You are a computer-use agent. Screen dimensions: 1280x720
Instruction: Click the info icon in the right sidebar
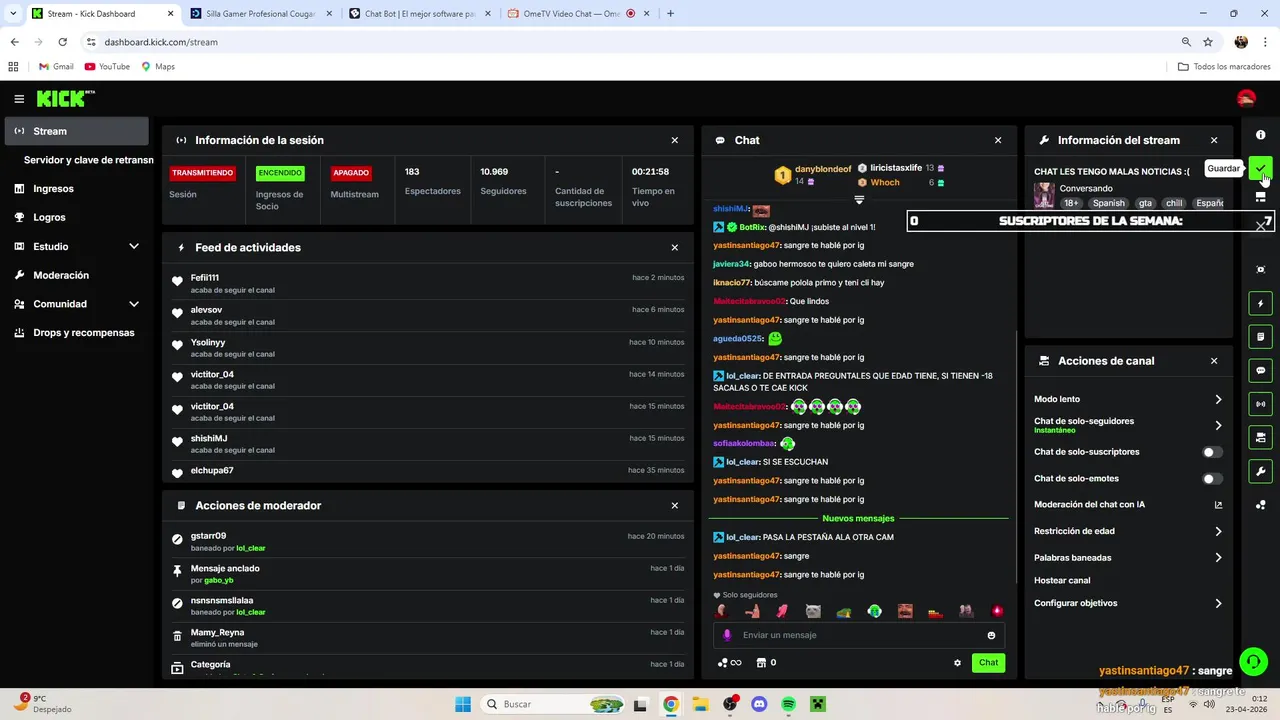1260,135
